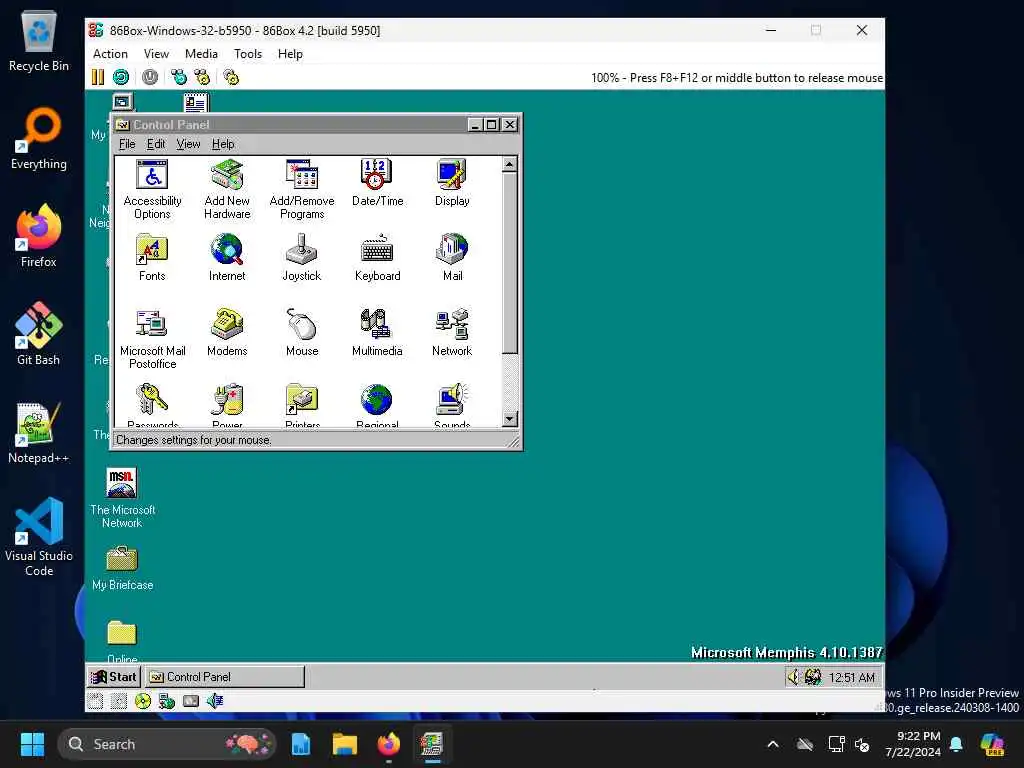Open Firefox from Windows taskbar

click(389, 744)
